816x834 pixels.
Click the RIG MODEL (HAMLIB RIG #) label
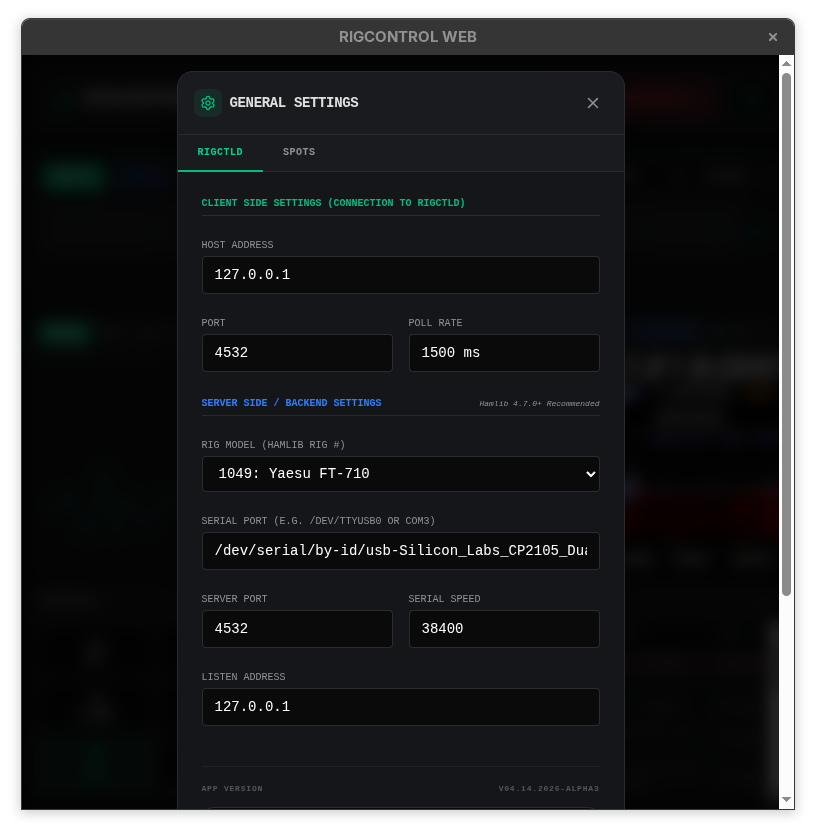pyautogui.click(x=273, y=445)
